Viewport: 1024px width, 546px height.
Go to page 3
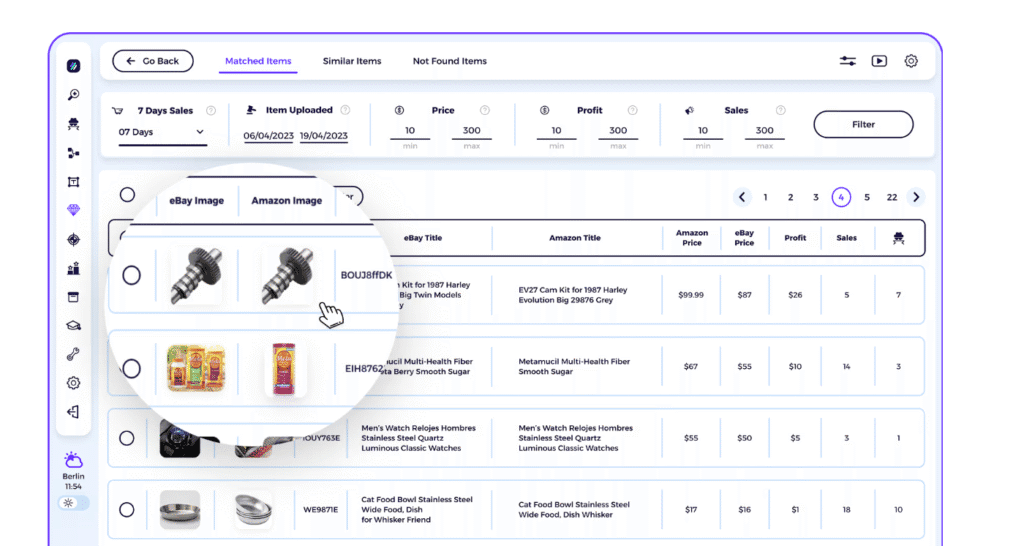click(816, 197)
